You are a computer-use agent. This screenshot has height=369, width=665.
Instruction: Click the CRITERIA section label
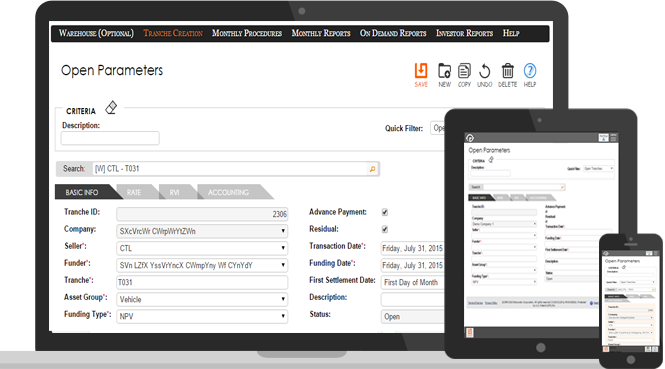tap(81, 111)
